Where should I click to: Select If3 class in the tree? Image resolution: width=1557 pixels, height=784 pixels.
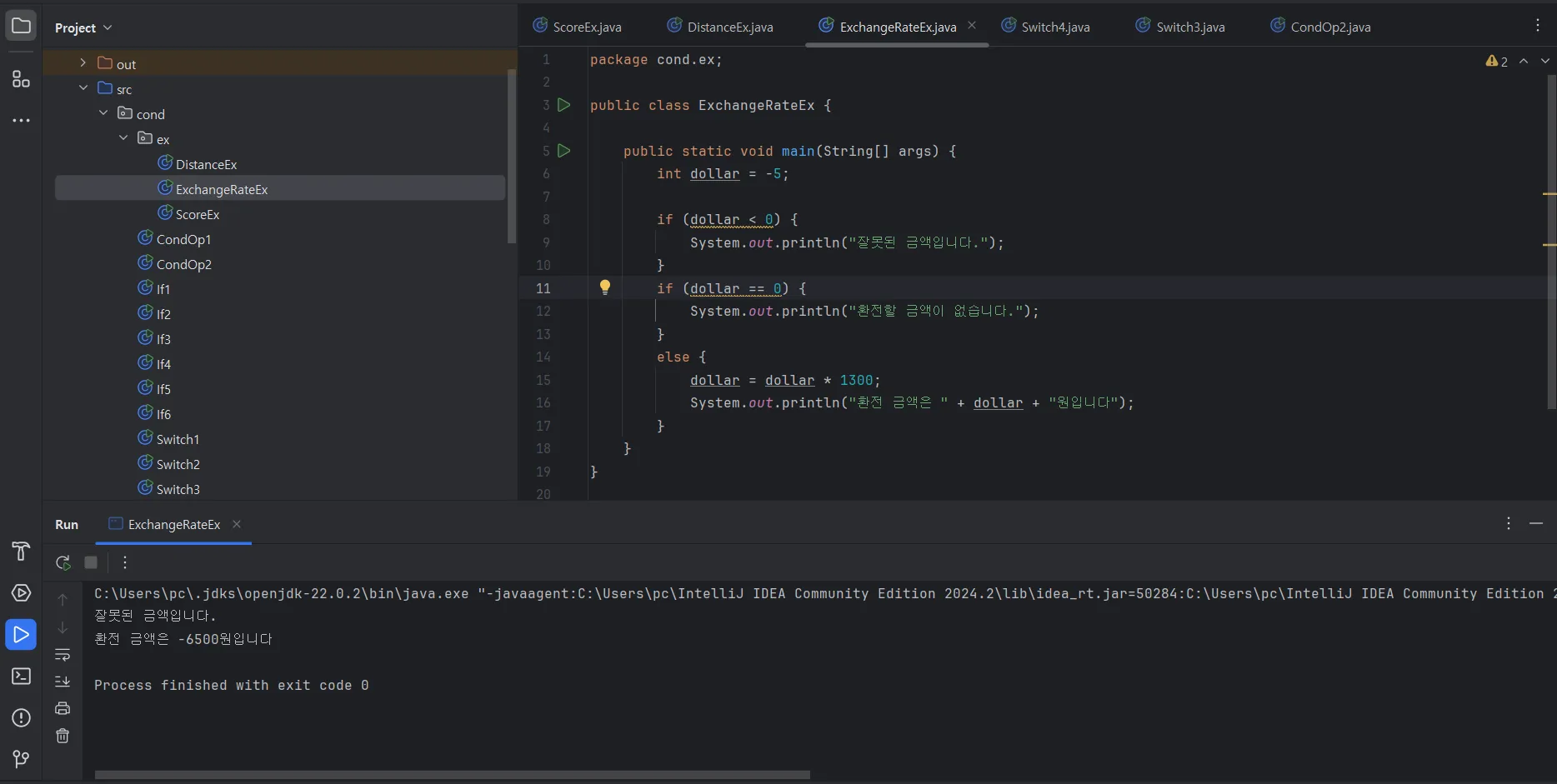click(163, 339)
